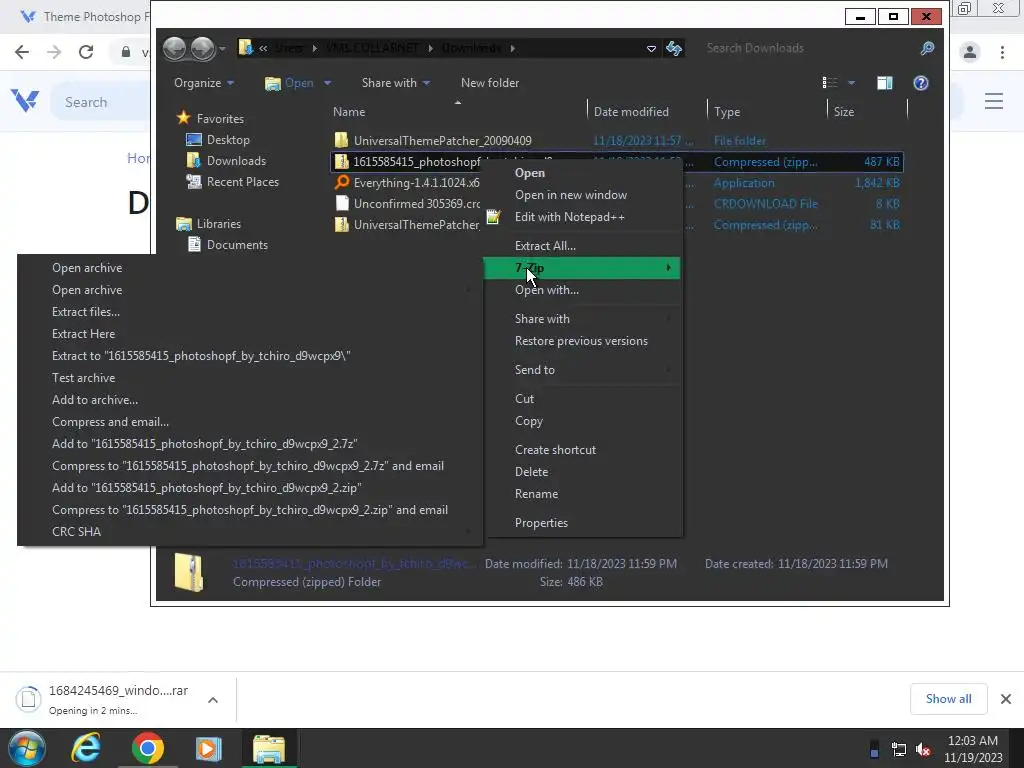Select the UniversalThemePatcher_20090409 folder
Screen dimensions: 1024x768
click(x=442, y=140)
